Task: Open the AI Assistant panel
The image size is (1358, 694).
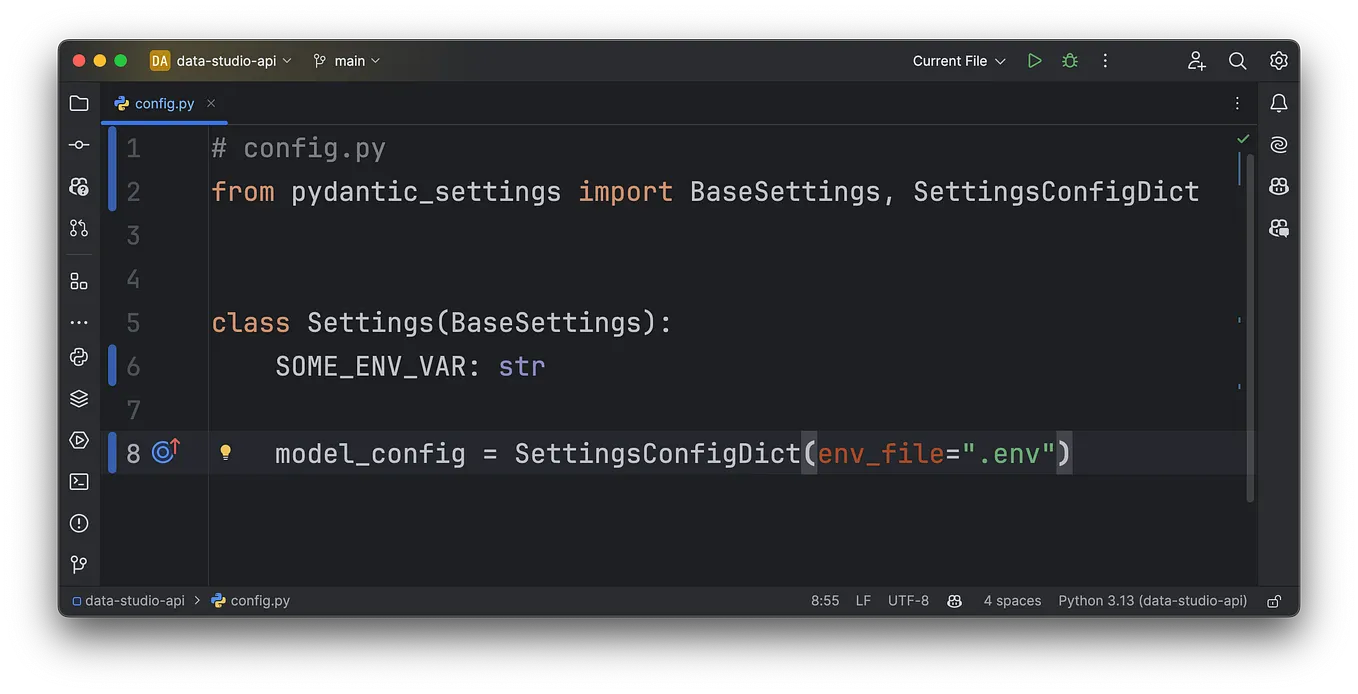Action: pos(1278,143)
